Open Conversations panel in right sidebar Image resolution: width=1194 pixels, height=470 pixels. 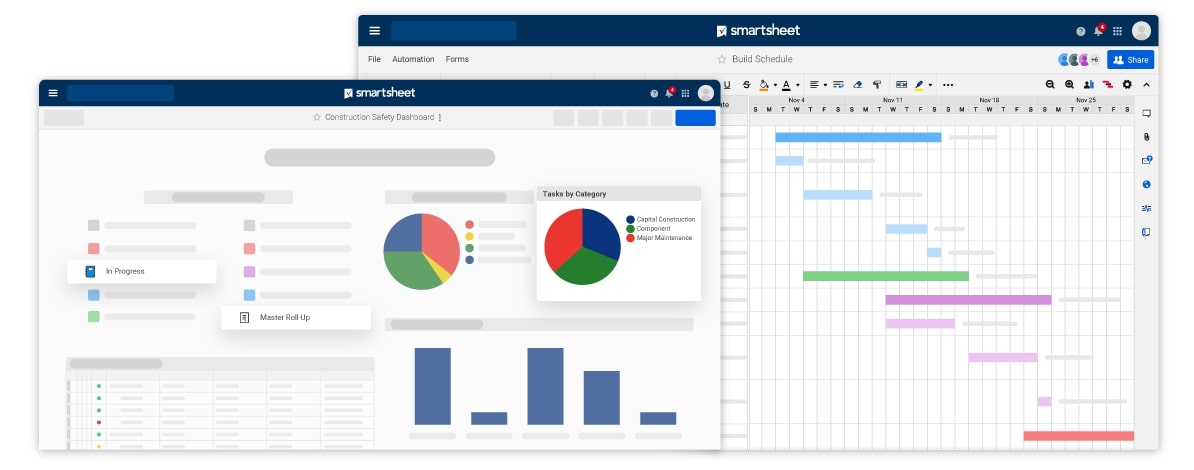click(1146, 114)
